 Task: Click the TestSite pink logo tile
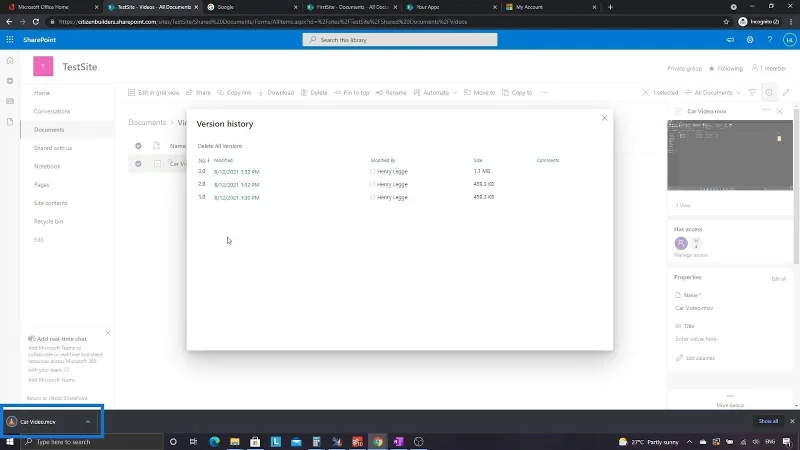click(x=43, y=66)
